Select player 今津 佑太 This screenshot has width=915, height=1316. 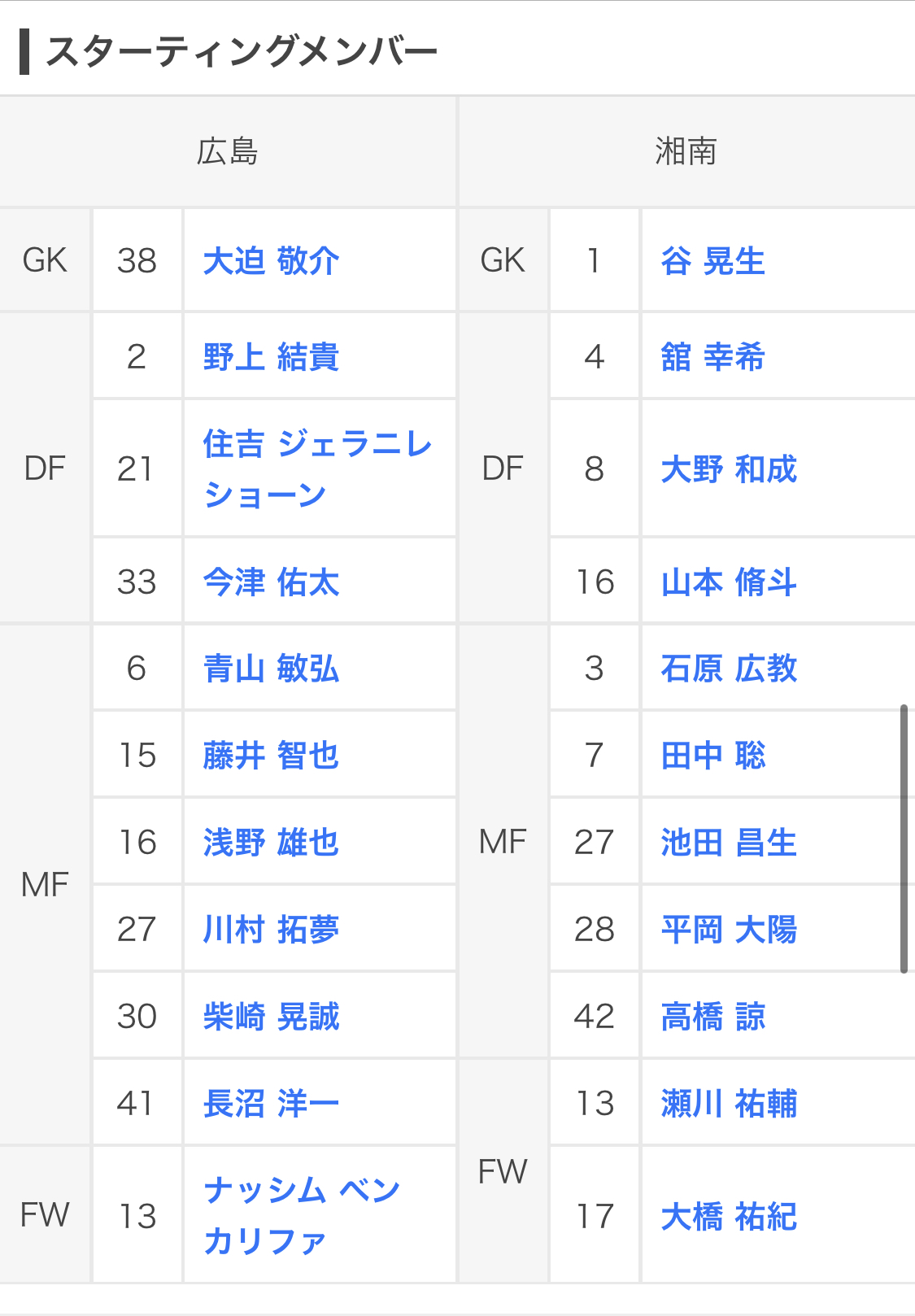click(271, 582)
